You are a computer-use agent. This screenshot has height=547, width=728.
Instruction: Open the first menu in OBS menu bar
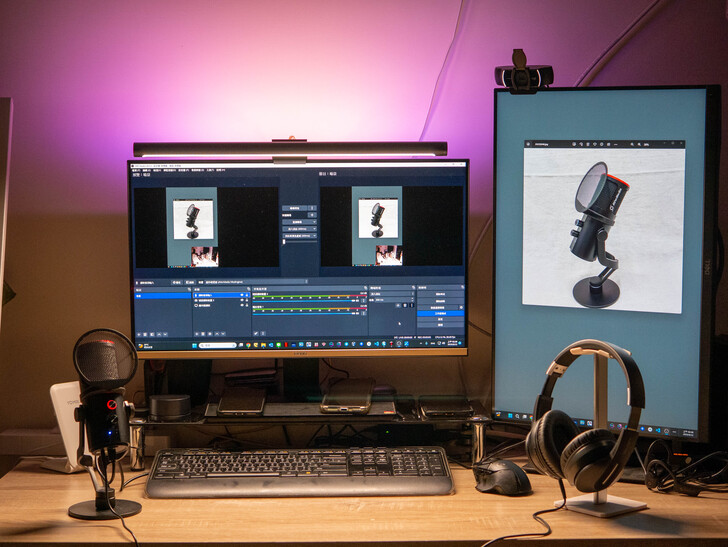click(136, 170)
